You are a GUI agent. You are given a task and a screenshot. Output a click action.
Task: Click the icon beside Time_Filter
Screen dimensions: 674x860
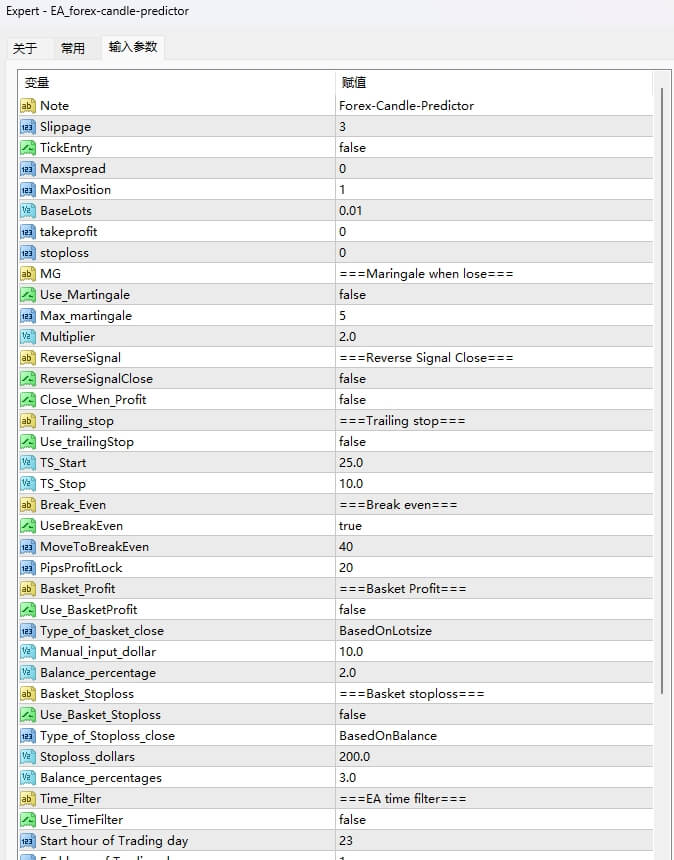click(x=28, y=799)
